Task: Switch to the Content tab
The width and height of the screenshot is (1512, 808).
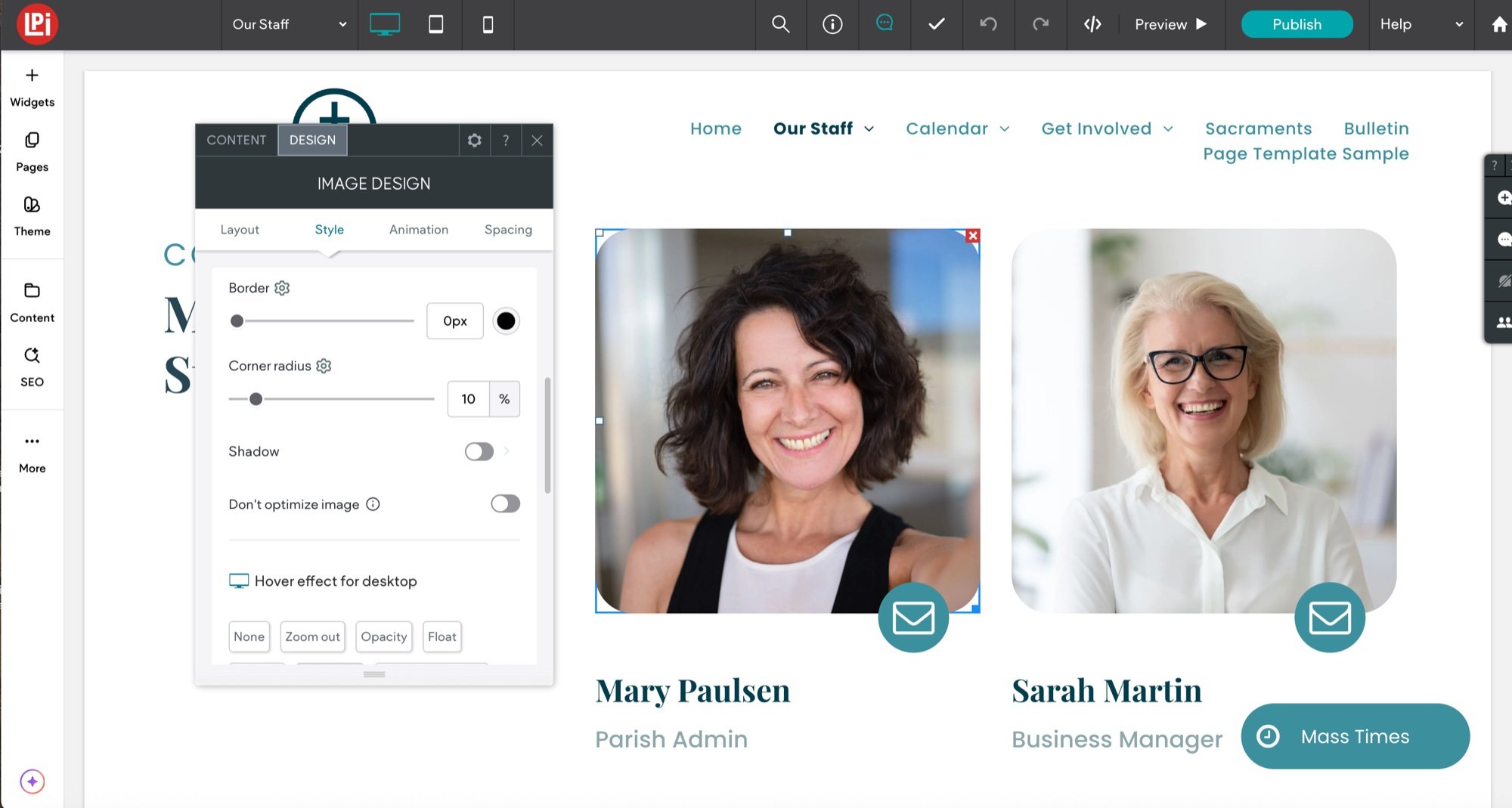Action: (237, 140)
